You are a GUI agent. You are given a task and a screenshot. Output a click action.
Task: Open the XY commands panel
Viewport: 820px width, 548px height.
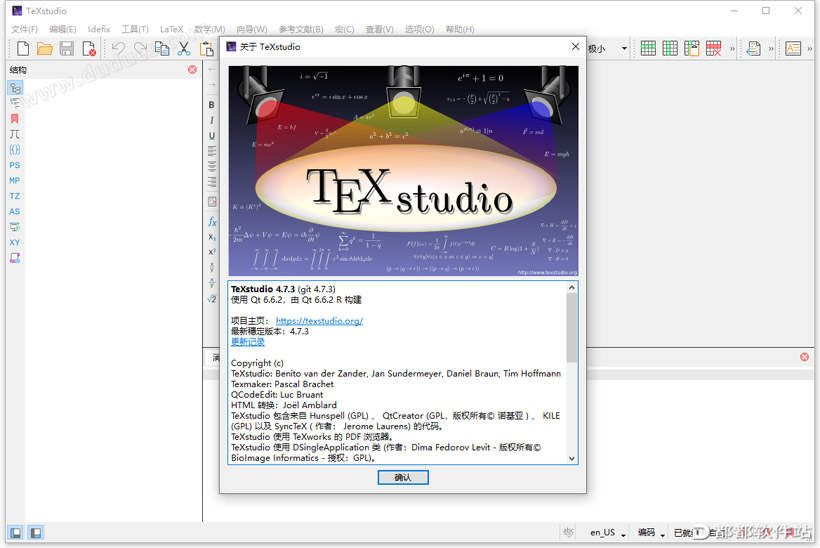(x=15, y=242)
